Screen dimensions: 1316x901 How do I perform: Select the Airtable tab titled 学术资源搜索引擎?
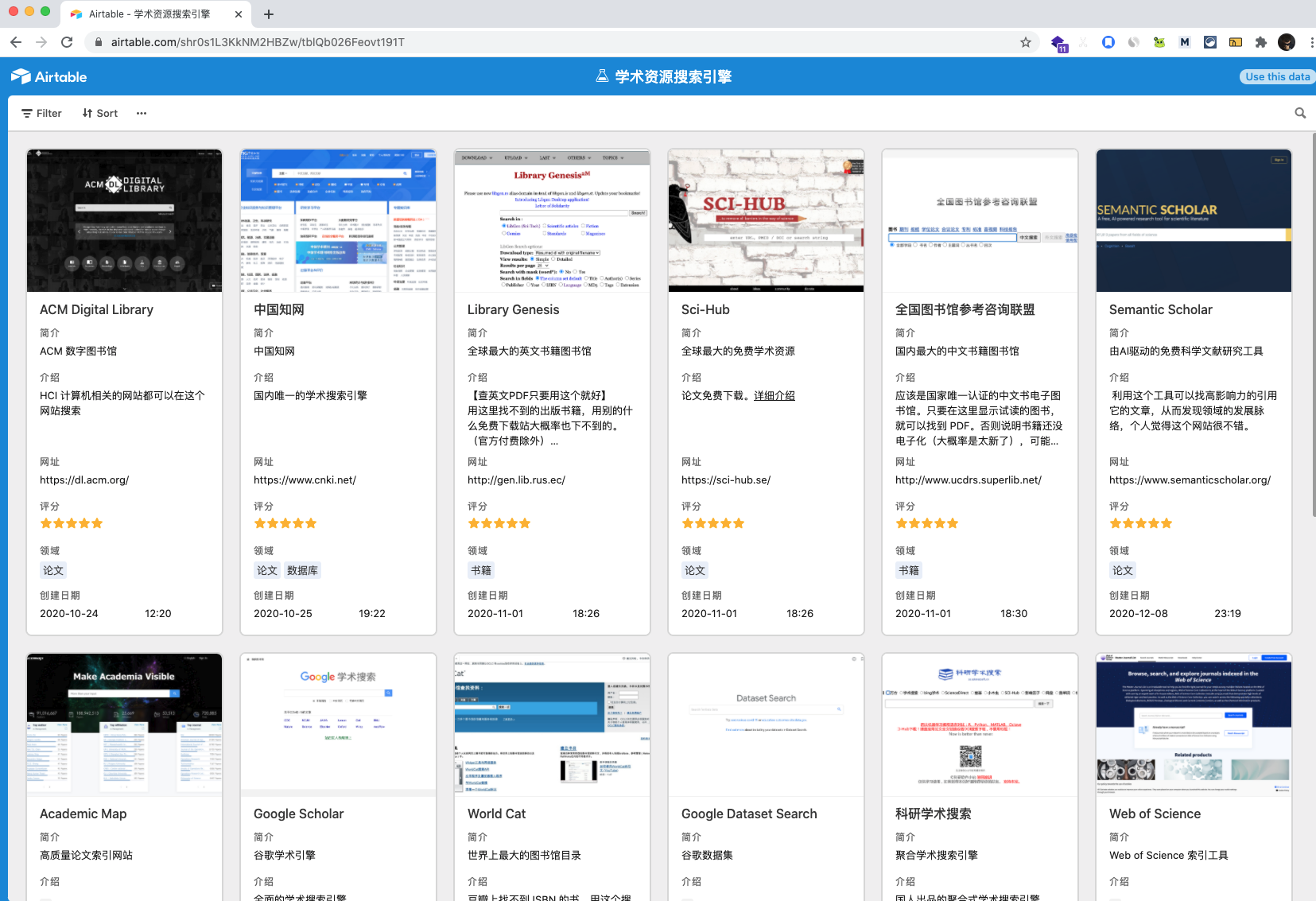pos(157,14)
